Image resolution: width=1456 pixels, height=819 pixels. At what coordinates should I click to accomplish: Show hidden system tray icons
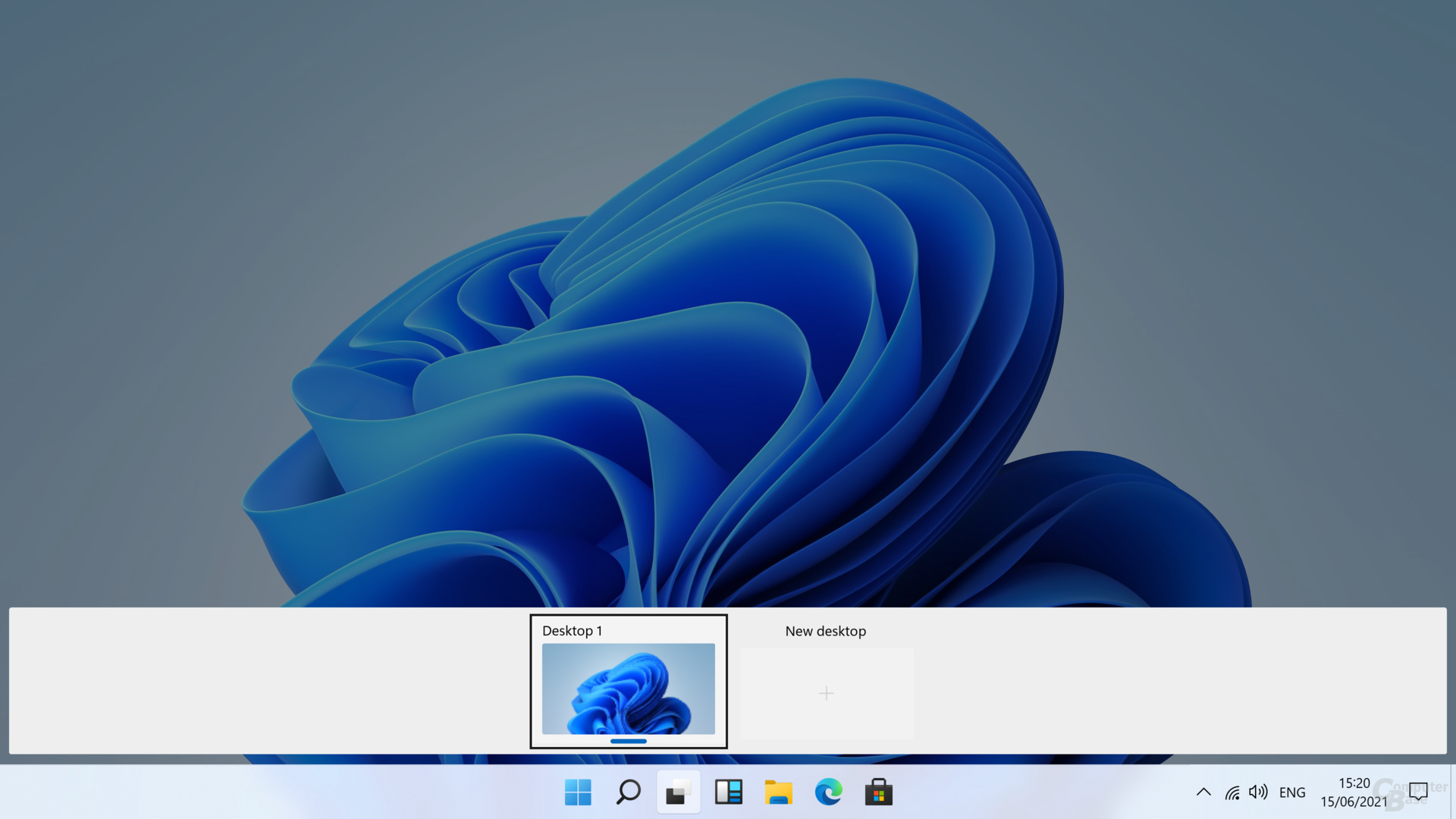click(1203, 792)
